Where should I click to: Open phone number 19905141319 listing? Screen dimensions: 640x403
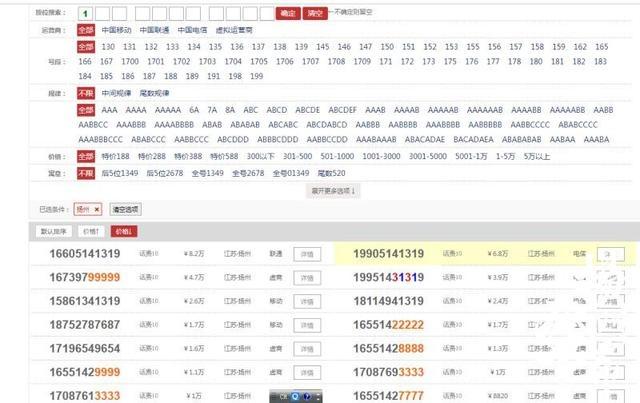click(388, 254)
